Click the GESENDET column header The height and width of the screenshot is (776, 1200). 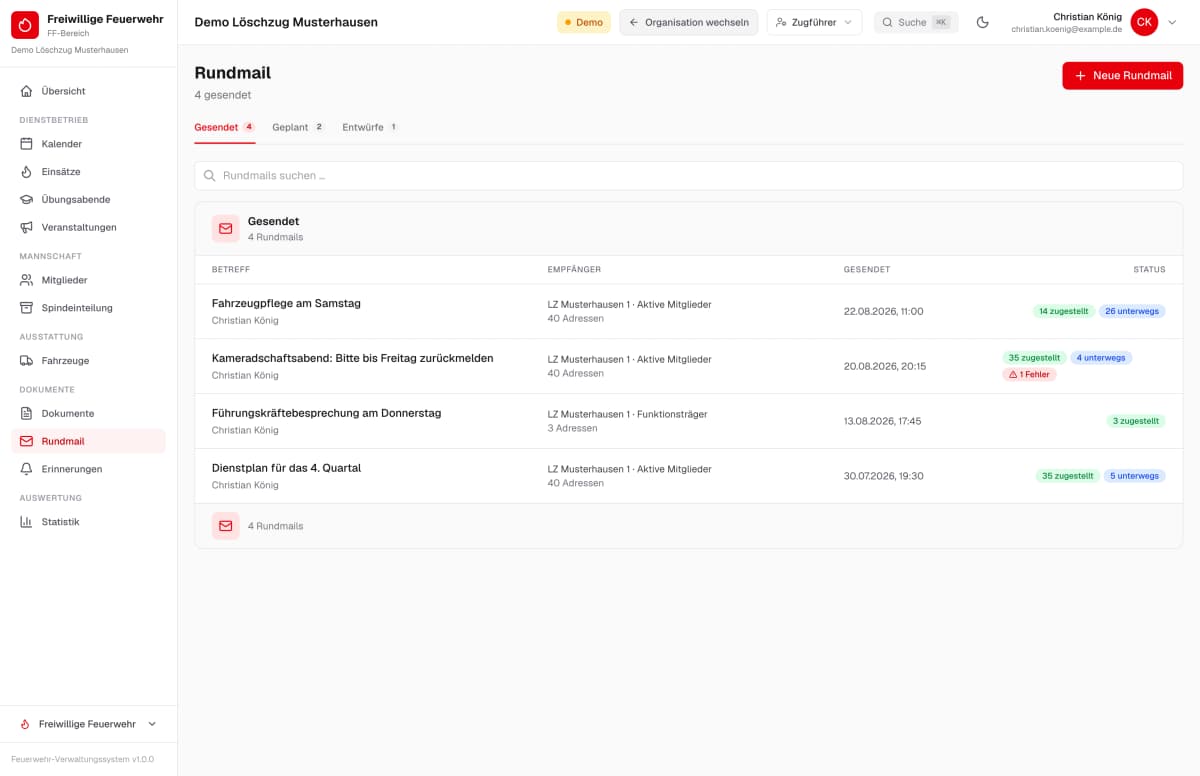tap(867, 269)
